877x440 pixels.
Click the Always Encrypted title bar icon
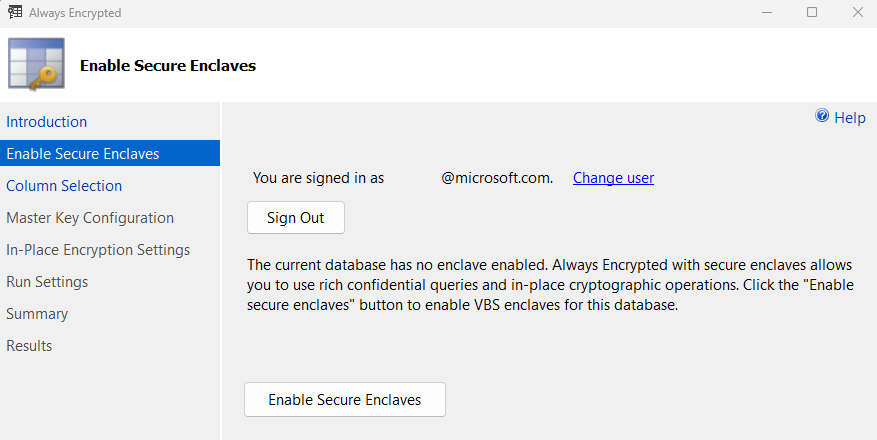[15, 12]
